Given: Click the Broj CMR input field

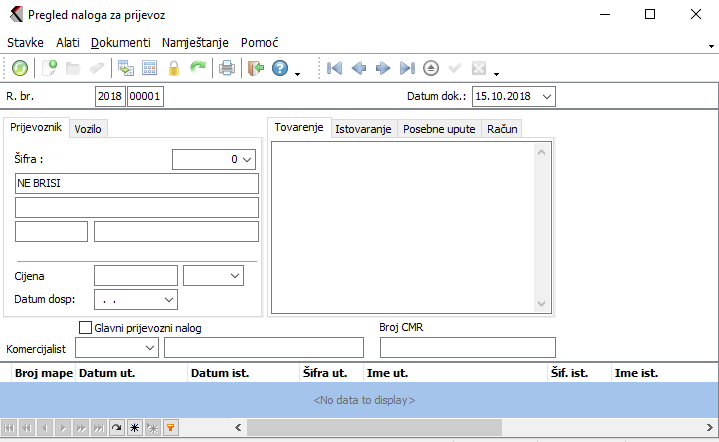Looking at the screenshot, I should (467, 347).
